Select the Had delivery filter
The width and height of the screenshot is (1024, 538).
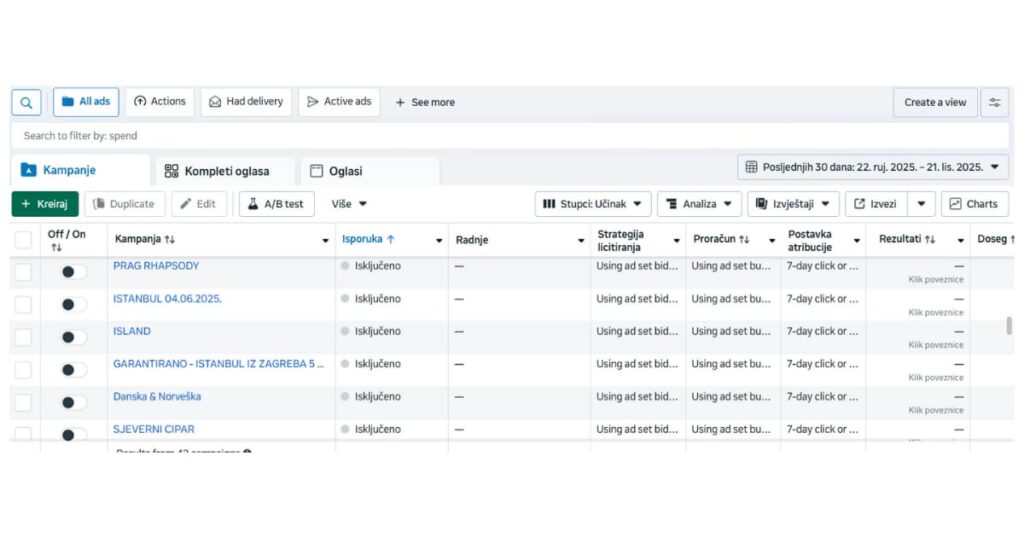tap(248, 102)
